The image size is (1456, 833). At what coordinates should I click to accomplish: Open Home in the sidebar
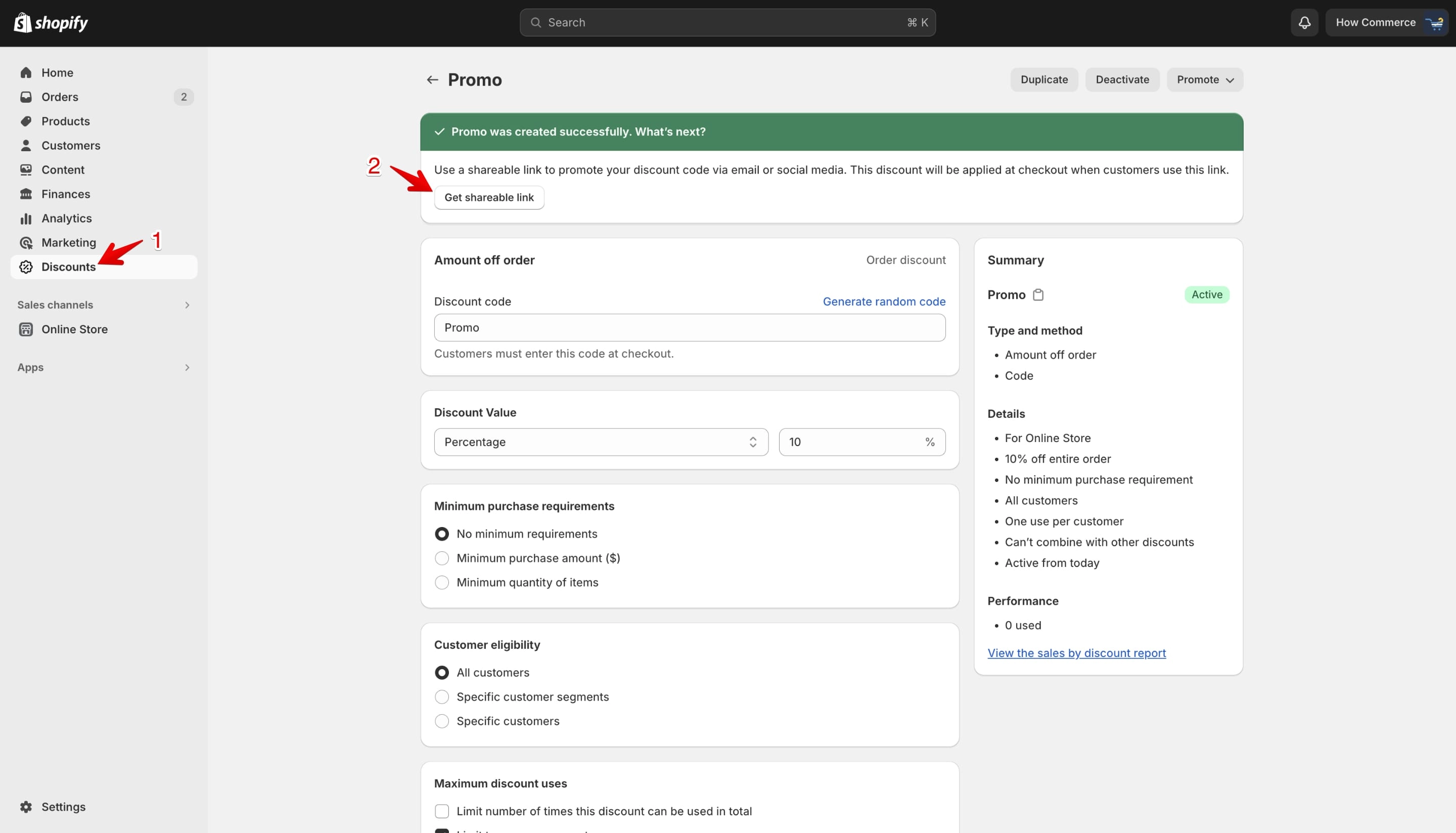(x=104, y=73)
